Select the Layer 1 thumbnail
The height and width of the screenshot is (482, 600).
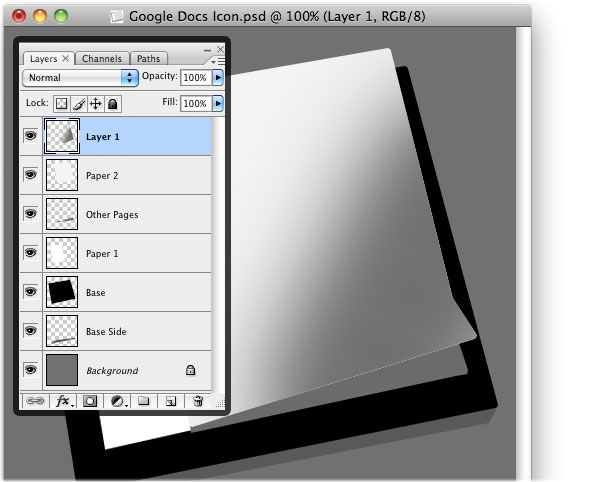(62, 136)
